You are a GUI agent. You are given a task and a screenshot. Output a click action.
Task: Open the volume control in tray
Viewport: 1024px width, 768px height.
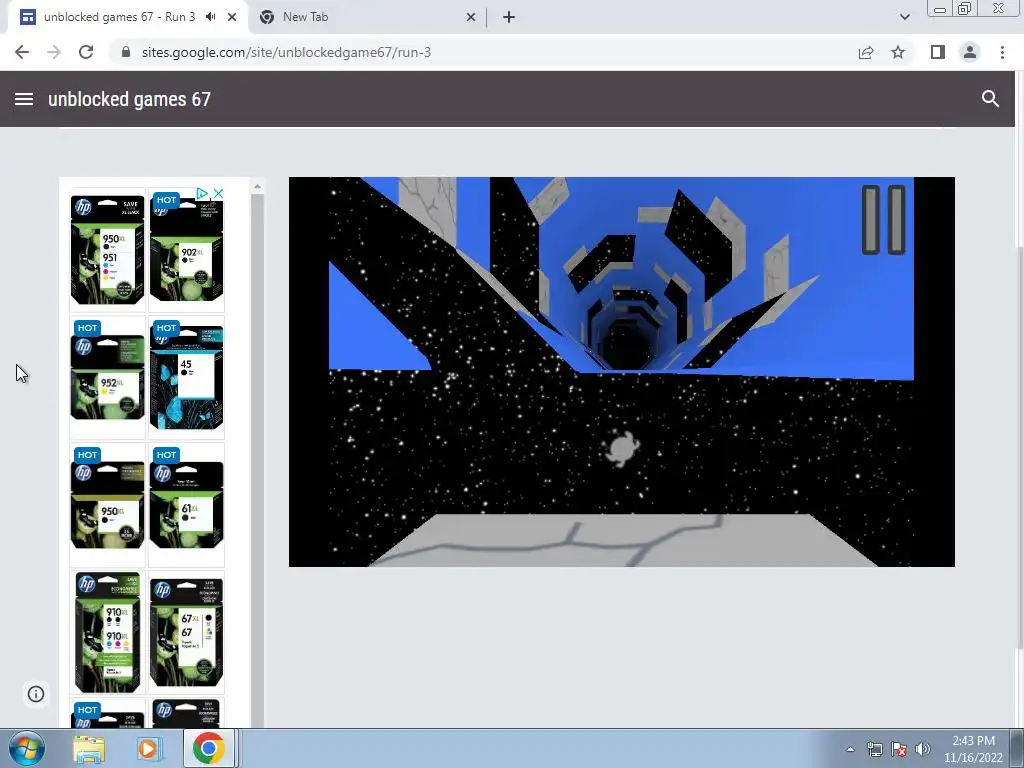tap(923, 749)
